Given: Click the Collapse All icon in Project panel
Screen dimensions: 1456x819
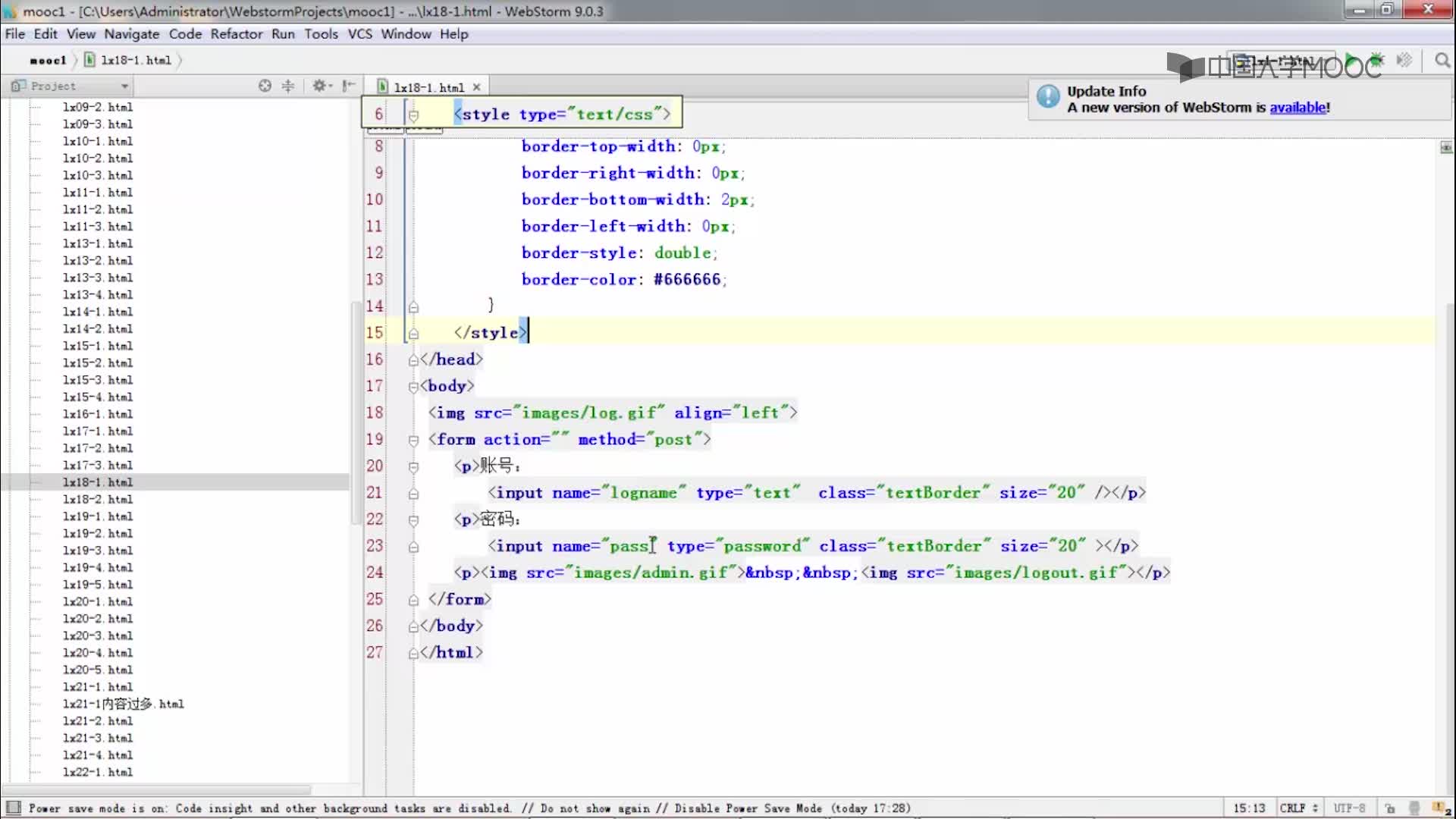Looking at the screenshot, I should tap(288, 86).
